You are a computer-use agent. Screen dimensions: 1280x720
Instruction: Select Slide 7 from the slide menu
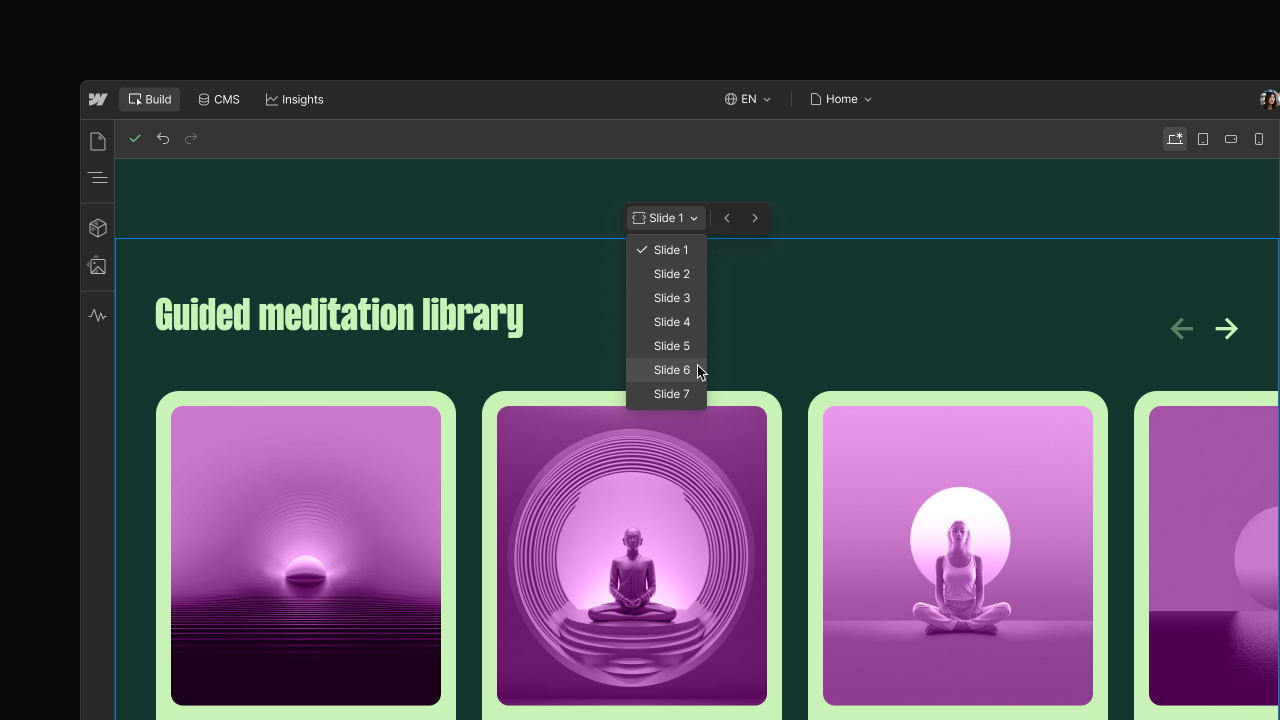pyautogui.click(x=671, y=394)
